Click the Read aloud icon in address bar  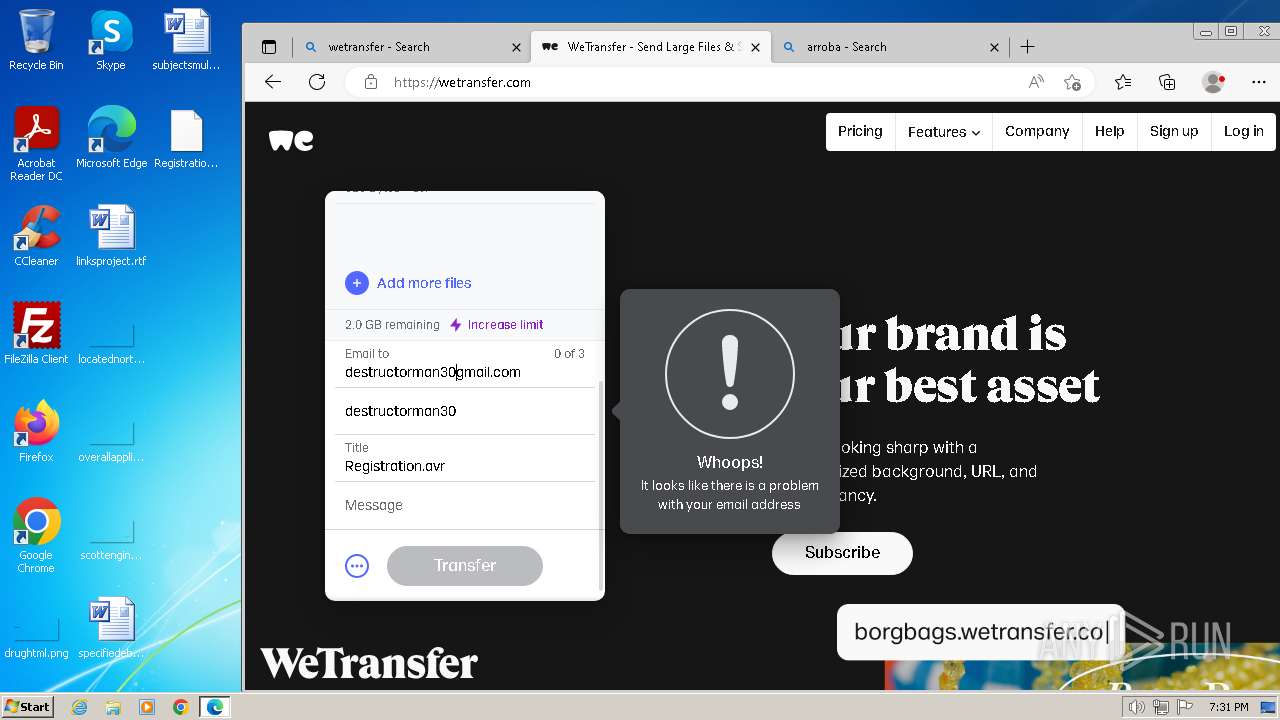(x=1036, y=82)
